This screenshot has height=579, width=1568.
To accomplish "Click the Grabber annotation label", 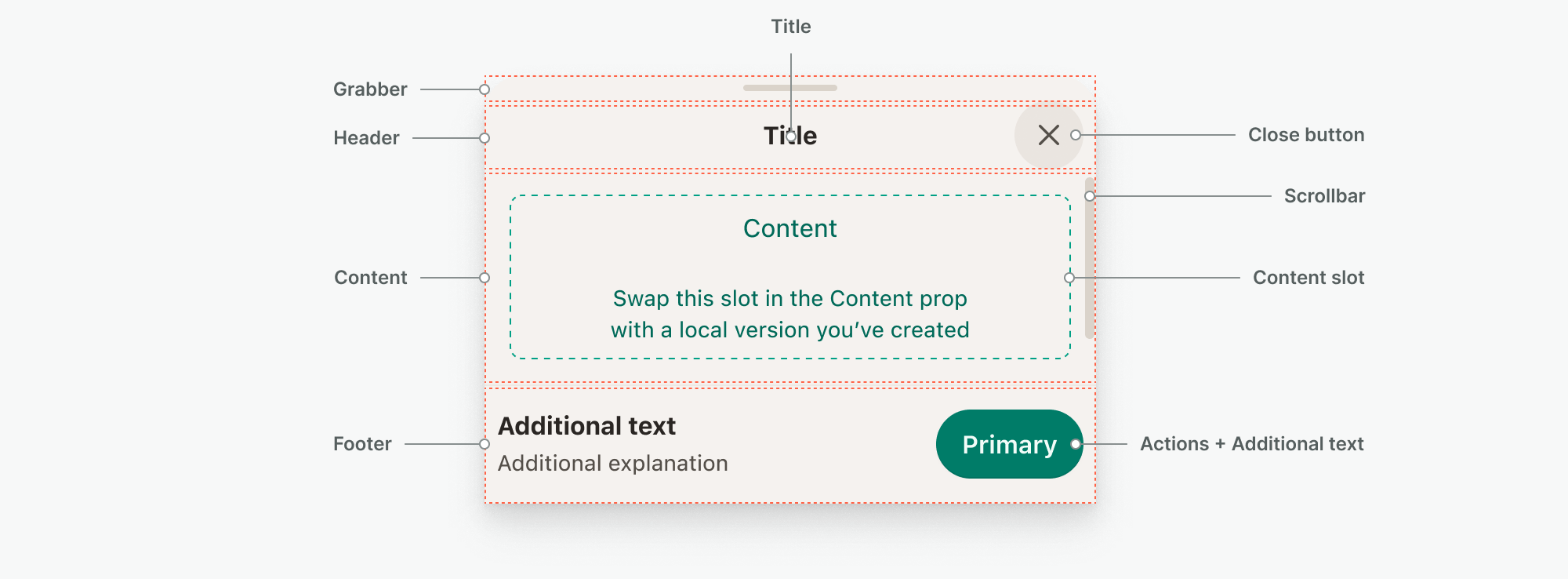I will (x=370, y=89).
